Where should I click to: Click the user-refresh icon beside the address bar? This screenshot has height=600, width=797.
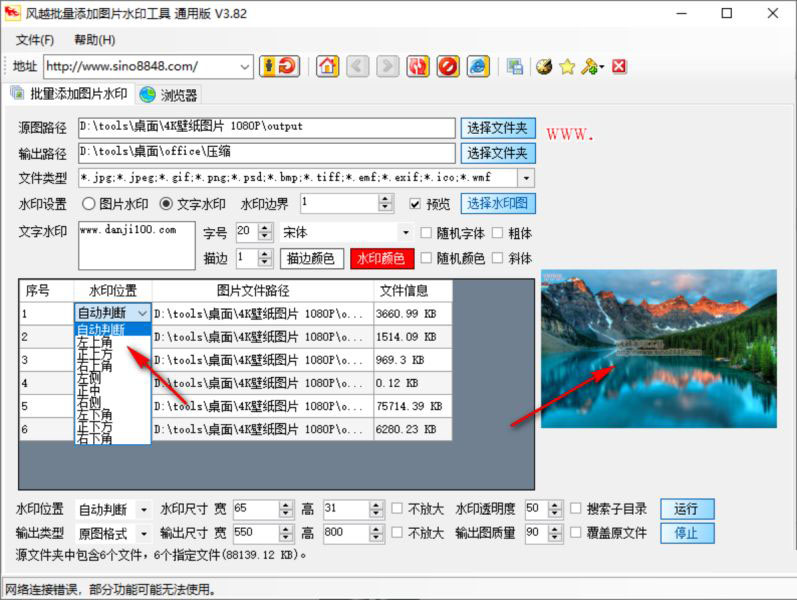tap(280, 67)
